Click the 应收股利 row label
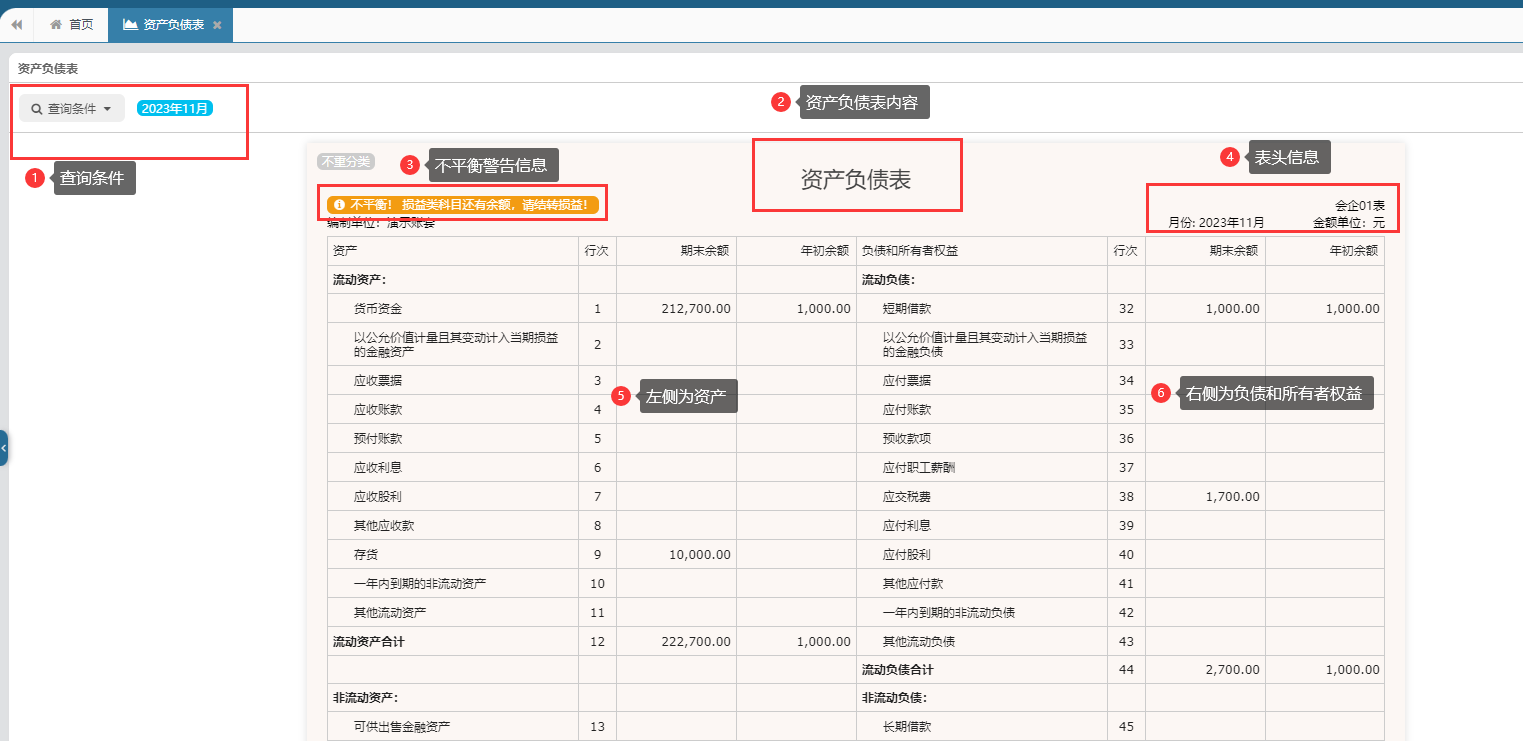This screenshot has width=1523, height=741. 378,496
